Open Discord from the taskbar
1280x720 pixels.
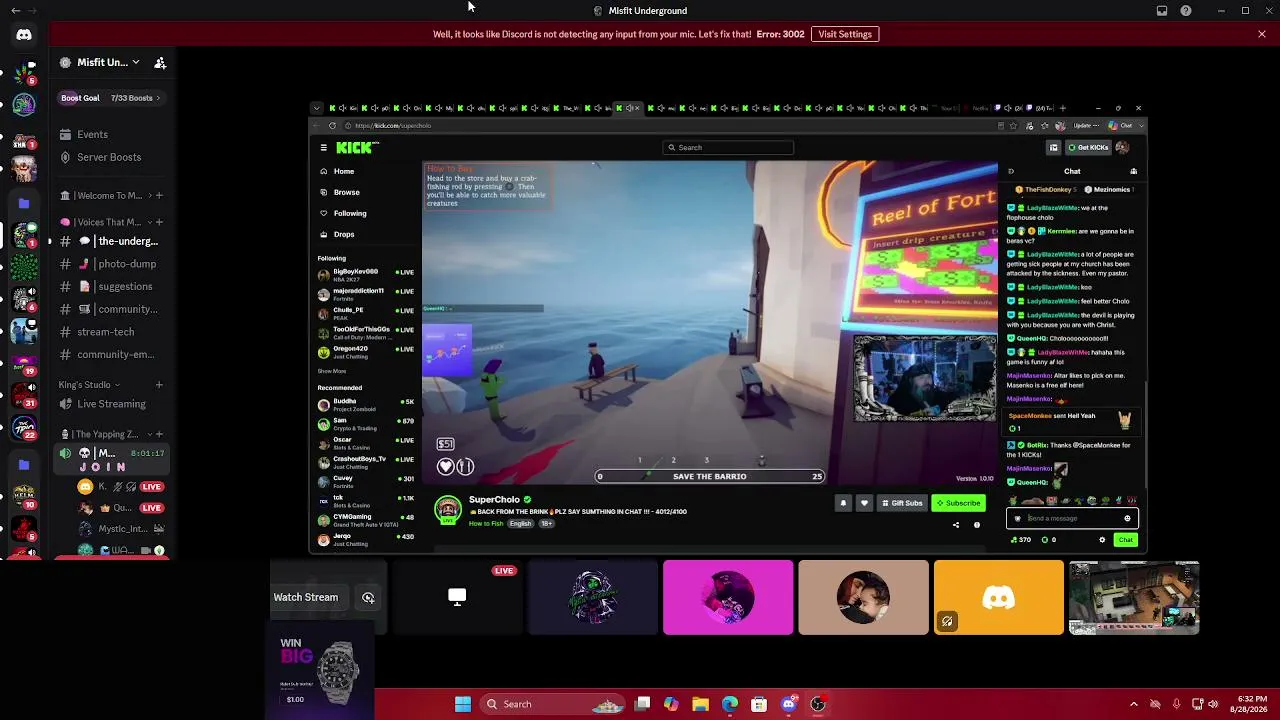pyautogui.click(x=789, y=704)
